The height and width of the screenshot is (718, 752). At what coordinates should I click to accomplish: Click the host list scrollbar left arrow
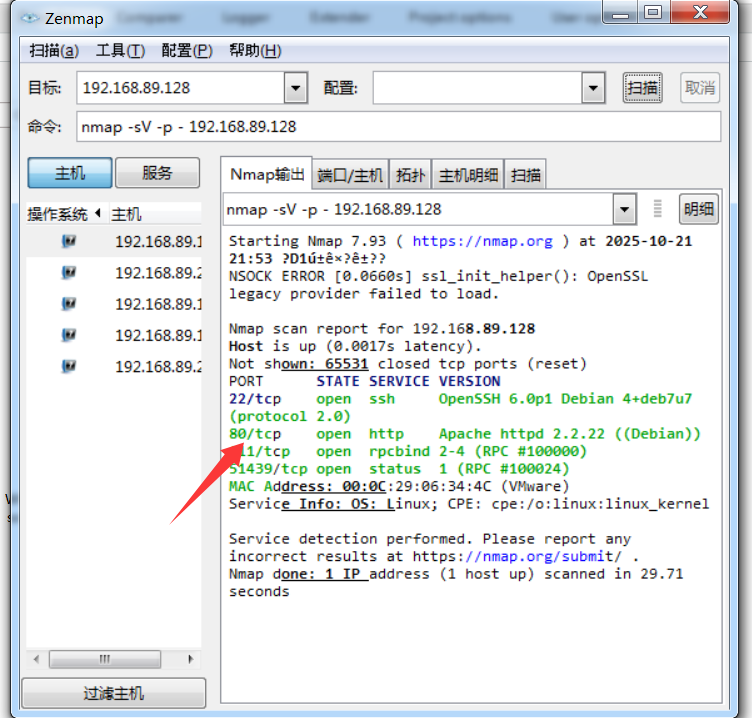pos(36,659)
